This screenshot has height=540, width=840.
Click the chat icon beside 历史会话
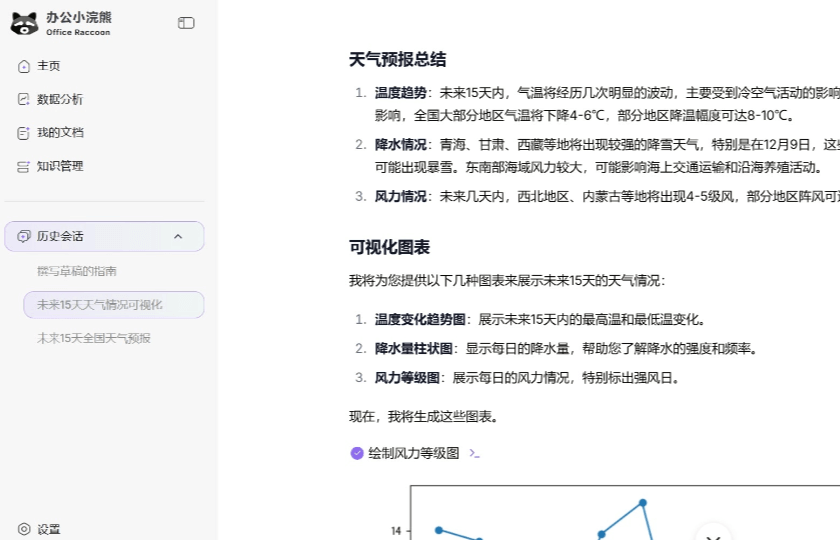pyautogui.click(x=24, y=236)
